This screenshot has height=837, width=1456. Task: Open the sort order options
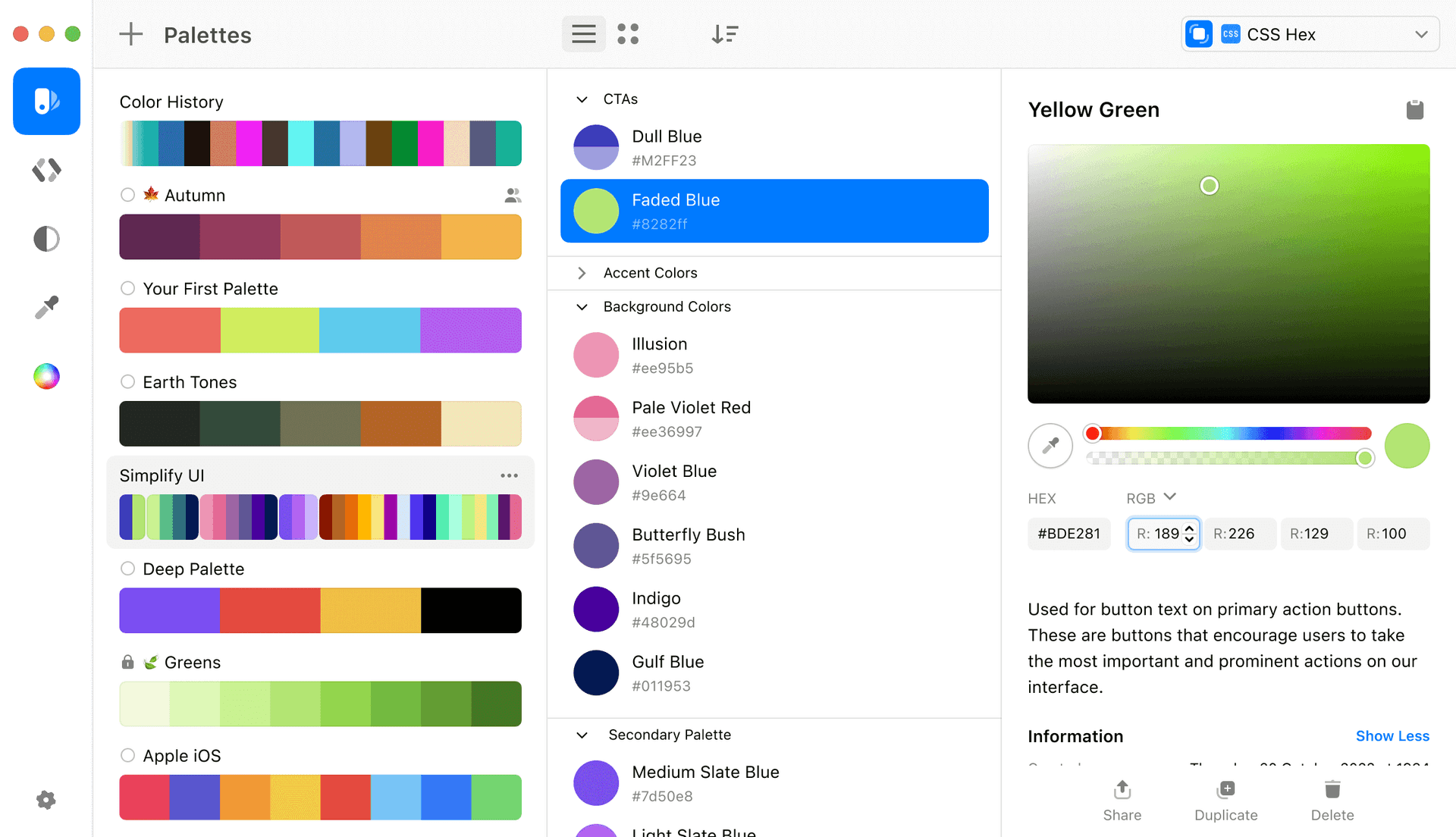coord(724,34)
